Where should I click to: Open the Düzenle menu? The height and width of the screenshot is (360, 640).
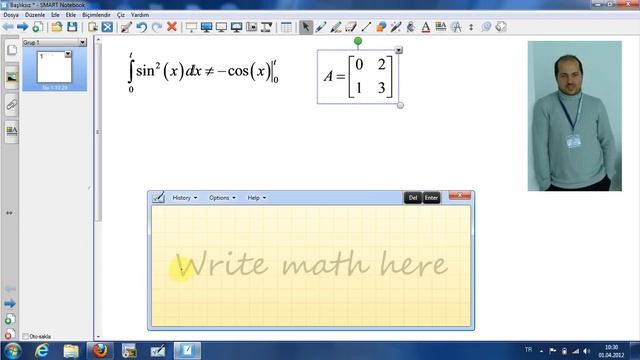coord(35,15)
